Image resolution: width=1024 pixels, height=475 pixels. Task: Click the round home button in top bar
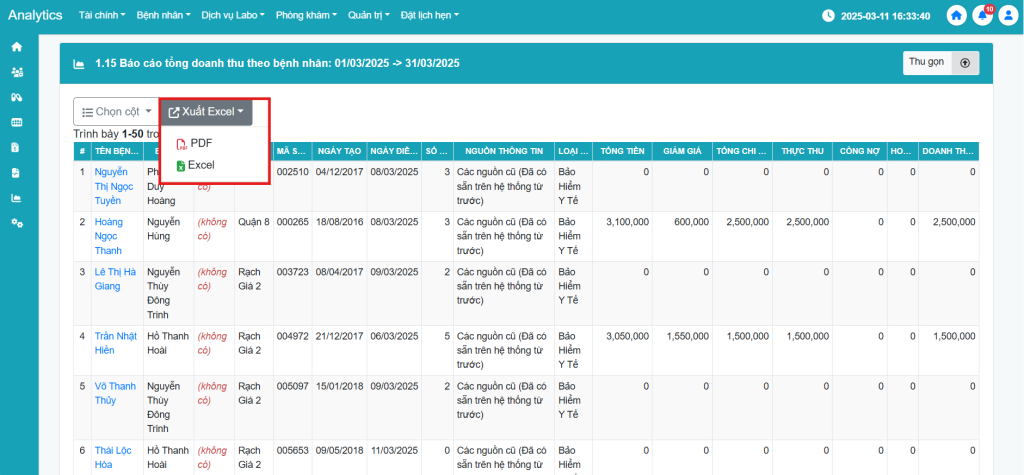coord(957,16)
